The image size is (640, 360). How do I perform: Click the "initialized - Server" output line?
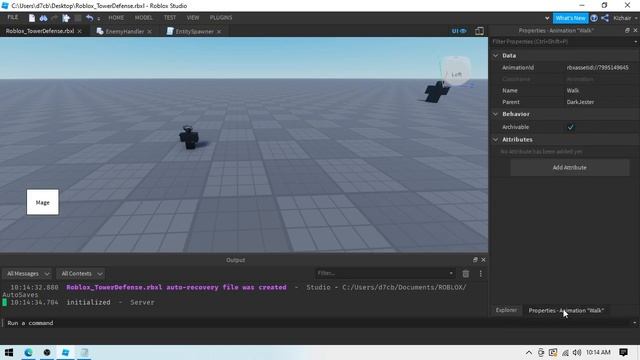[110, 302]
